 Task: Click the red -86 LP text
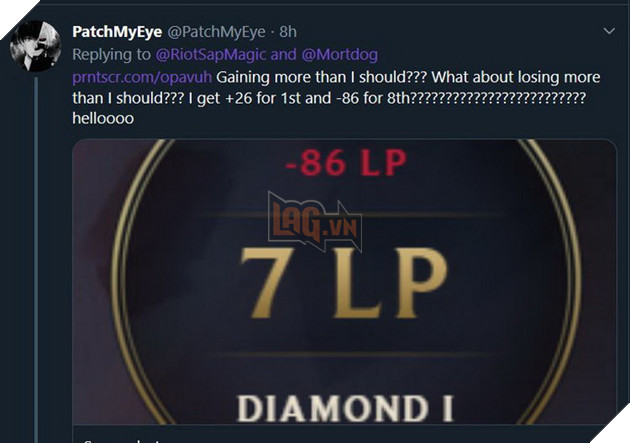click(x=346, y=163)
